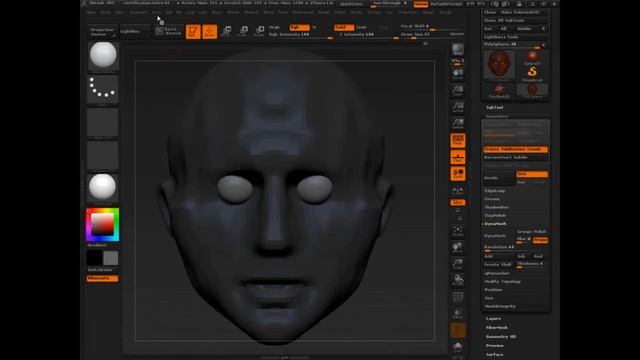
Task: Expand the Layers section
Action: (x=493, y=319)
